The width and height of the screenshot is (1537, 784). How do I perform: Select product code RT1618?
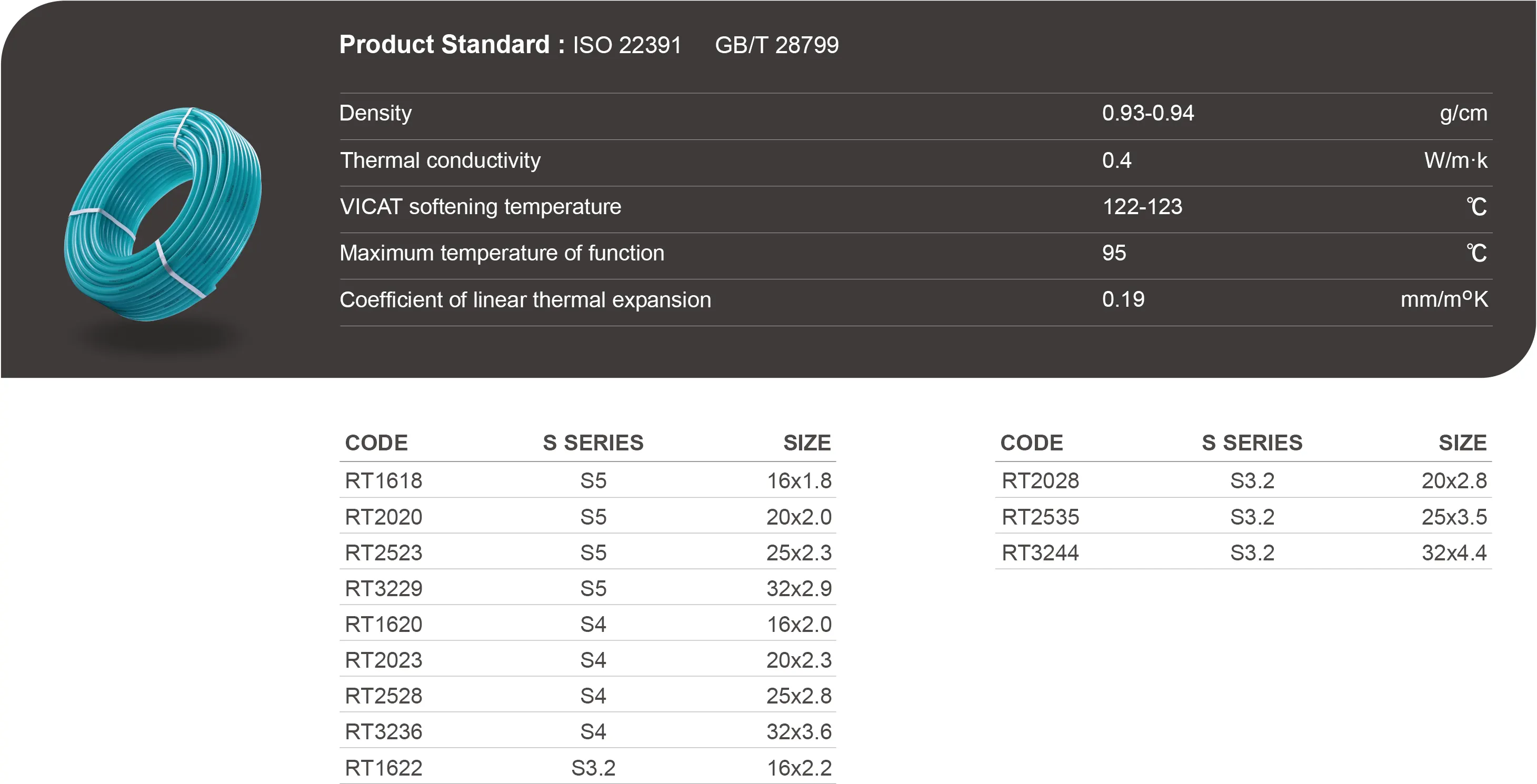pyautogui.click(x=383, y=481)
